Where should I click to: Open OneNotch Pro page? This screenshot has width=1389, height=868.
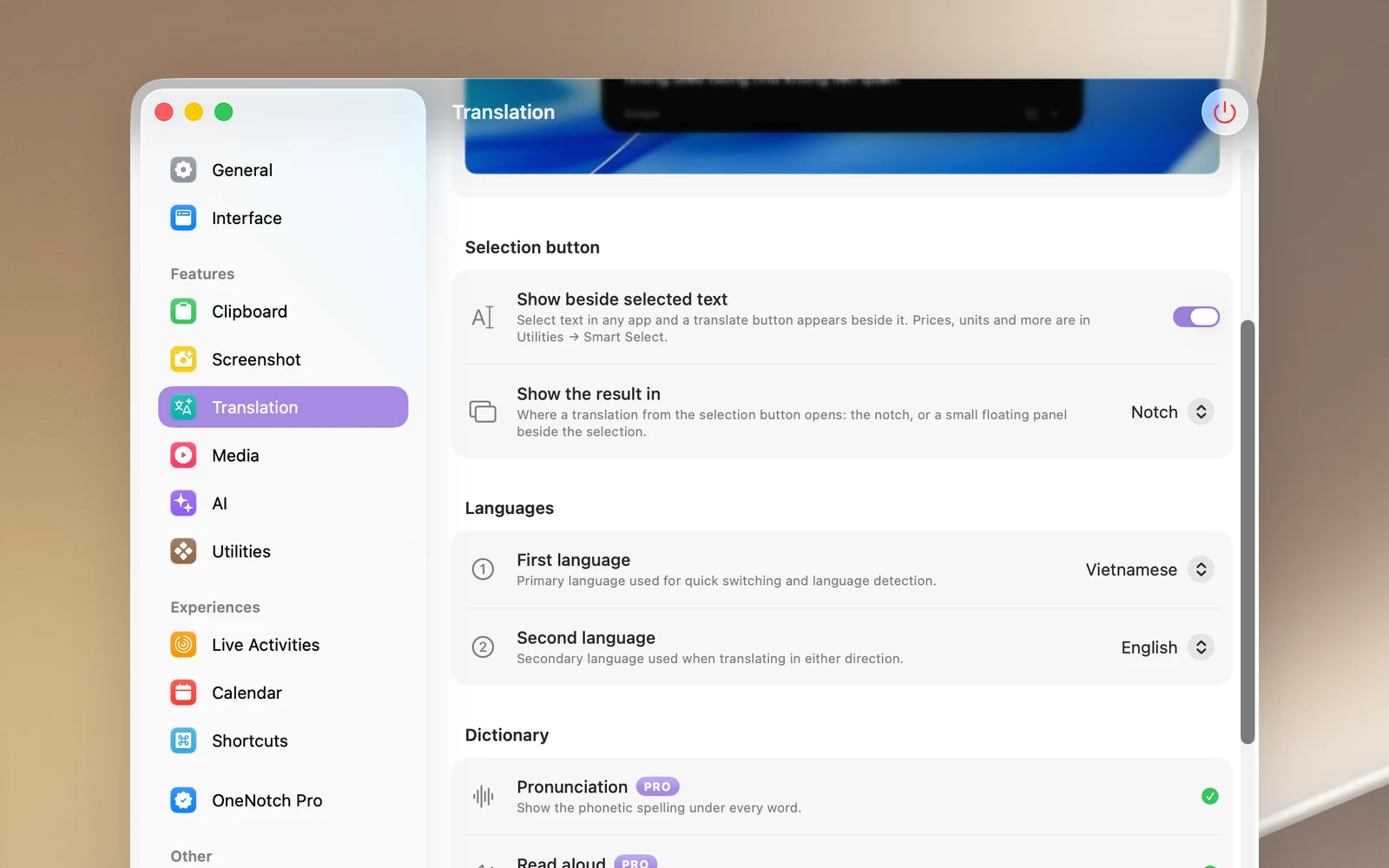283,800
